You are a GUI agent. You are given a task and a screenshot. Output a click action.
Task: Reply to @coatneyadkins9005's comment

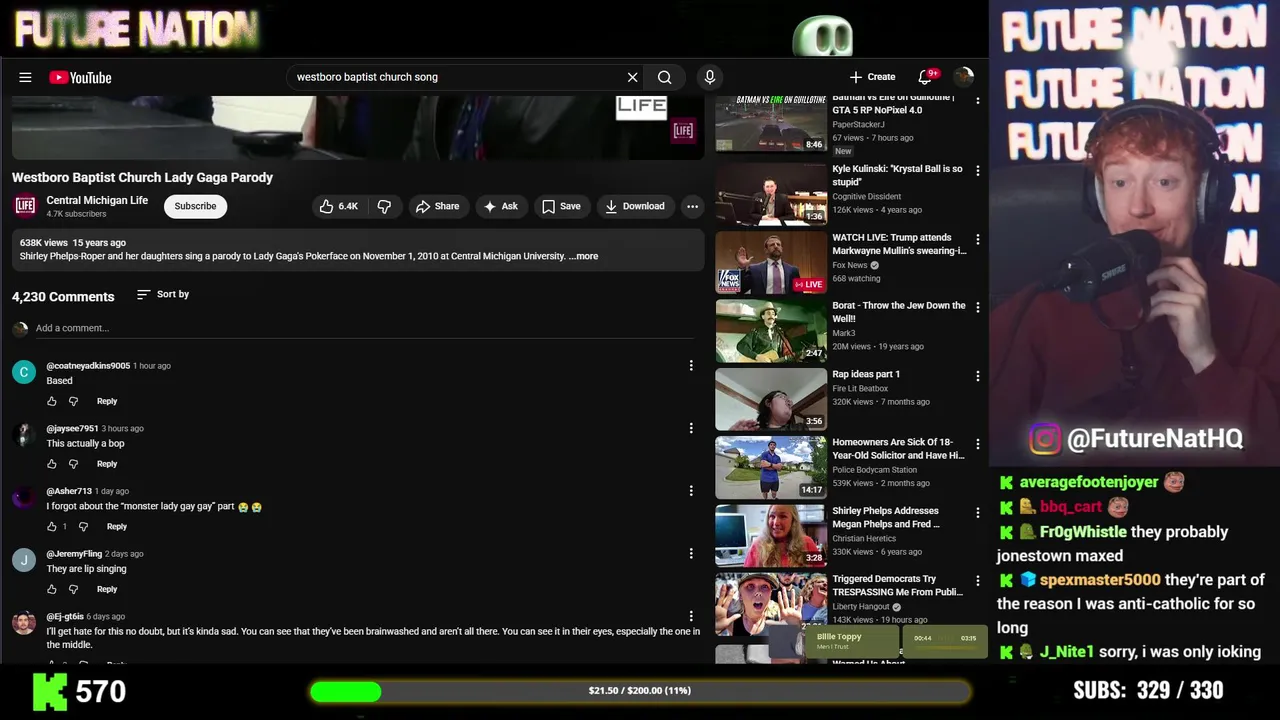pos(107,401)
